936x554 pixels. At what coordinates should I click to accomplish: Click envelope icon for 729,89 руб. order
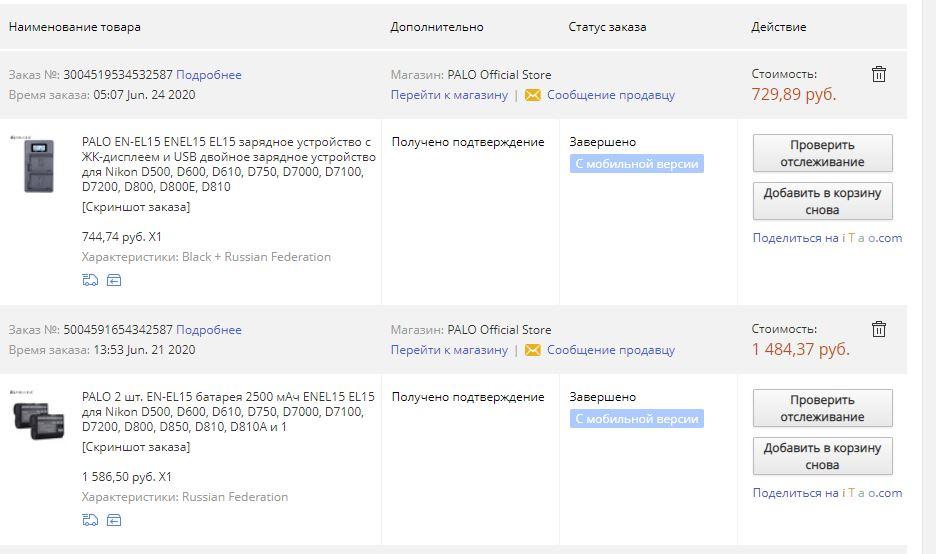click(532, 95)
